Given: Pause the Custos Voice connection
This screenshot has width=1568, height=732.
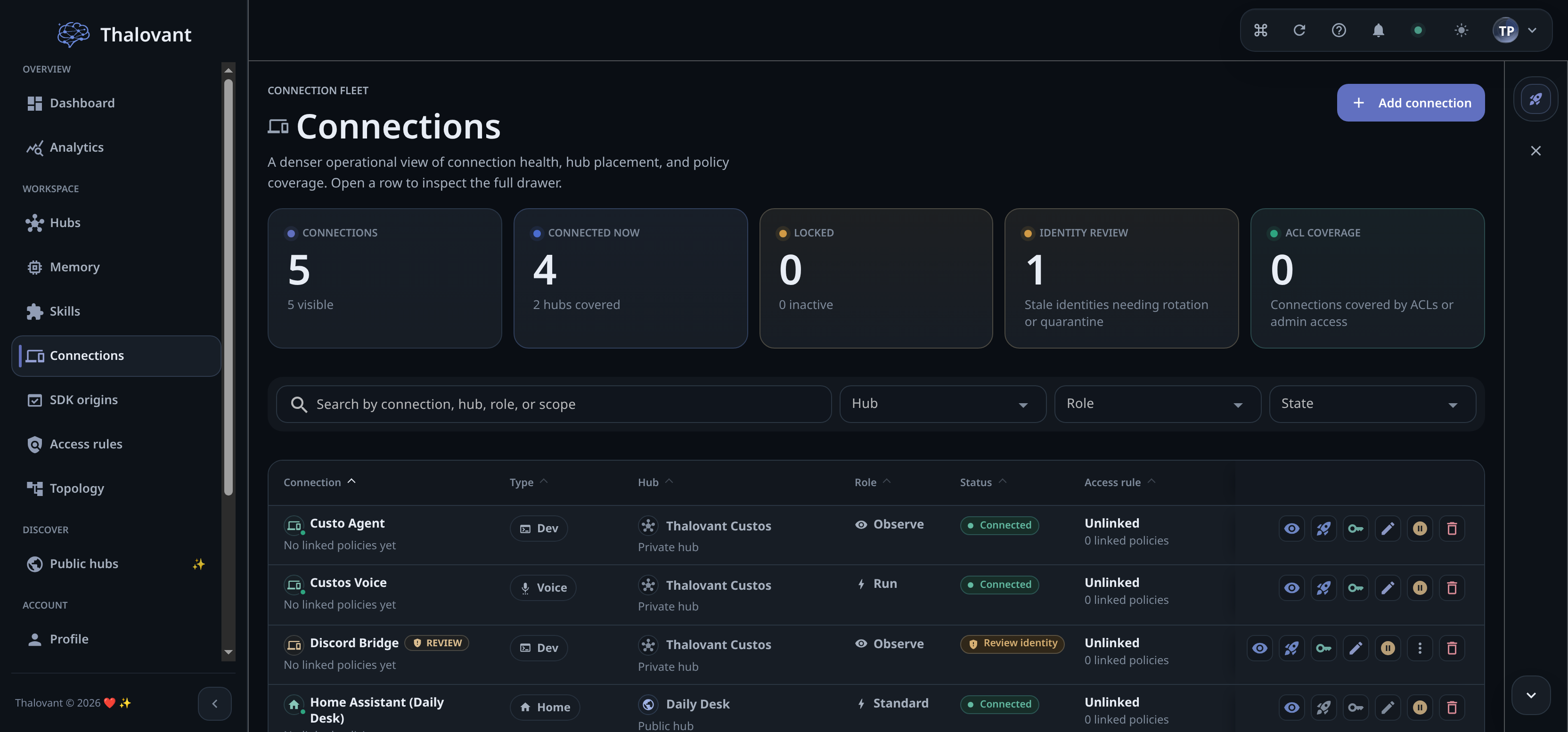Looking at the screenshot, I should click(x=1420, y=588).
